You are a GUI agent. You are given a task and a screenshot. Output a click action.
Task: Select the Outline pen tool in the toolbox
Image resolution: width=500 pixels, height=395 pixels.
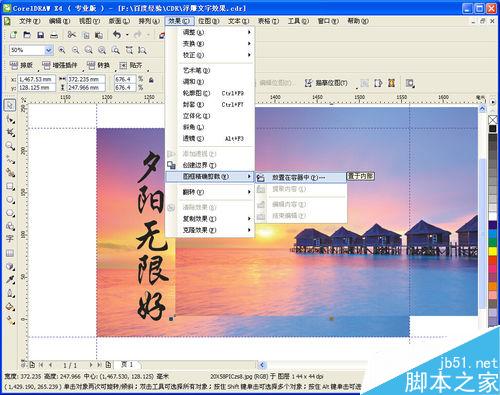[10, 293]
